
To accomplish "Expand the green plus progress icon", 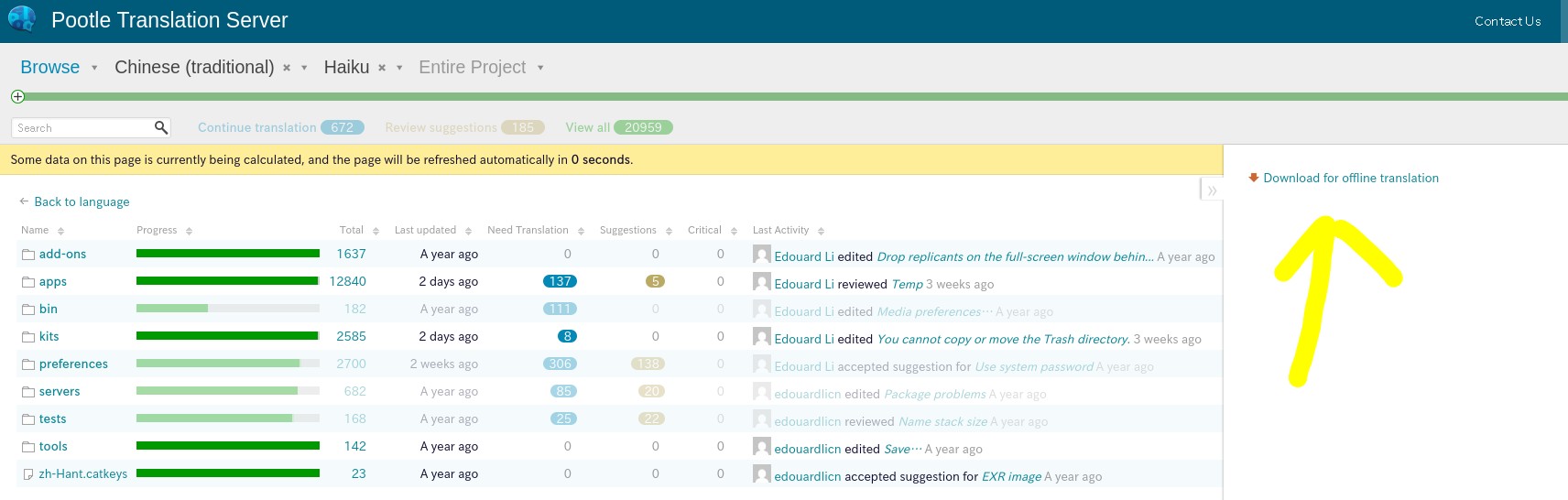I will [x=17, y=96].
